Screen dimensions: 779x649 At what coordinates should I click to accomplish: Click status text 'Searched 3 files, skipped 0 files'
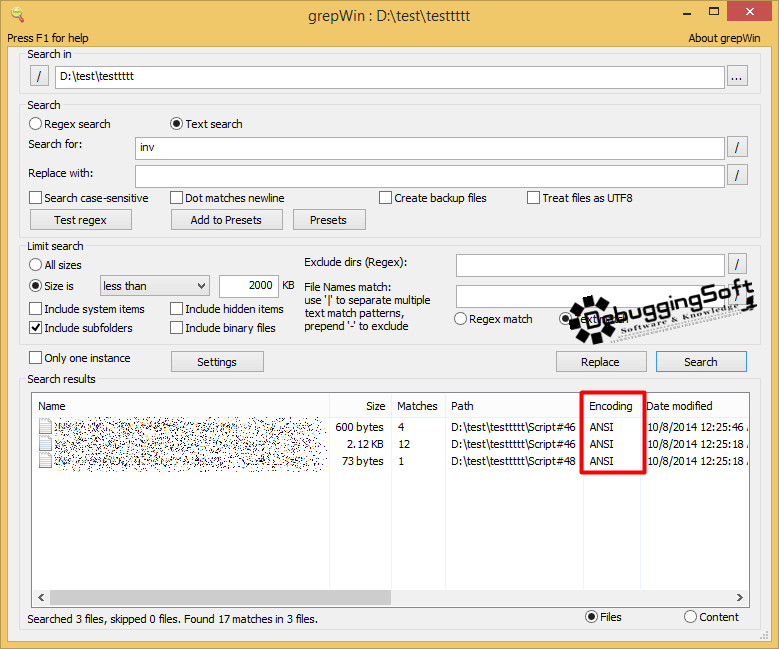click(104, 619)
